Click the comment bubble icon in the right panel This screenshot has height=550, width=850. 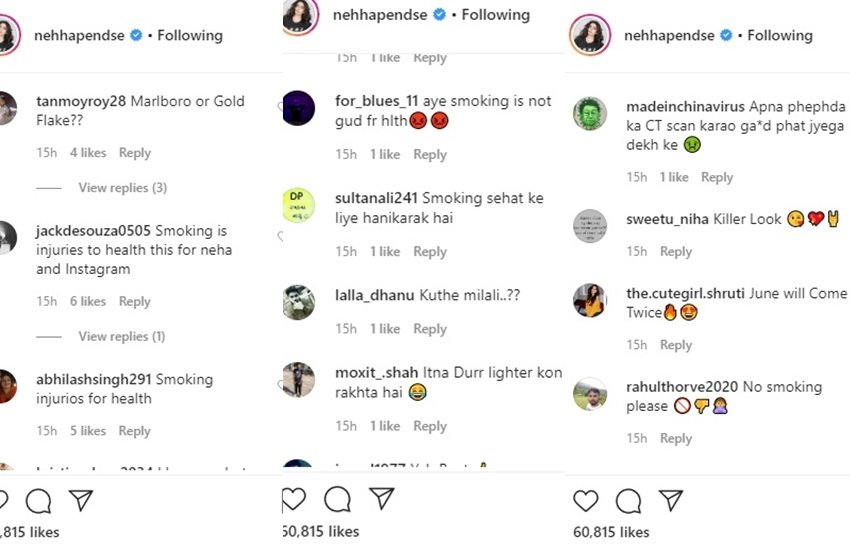[628, 501]
